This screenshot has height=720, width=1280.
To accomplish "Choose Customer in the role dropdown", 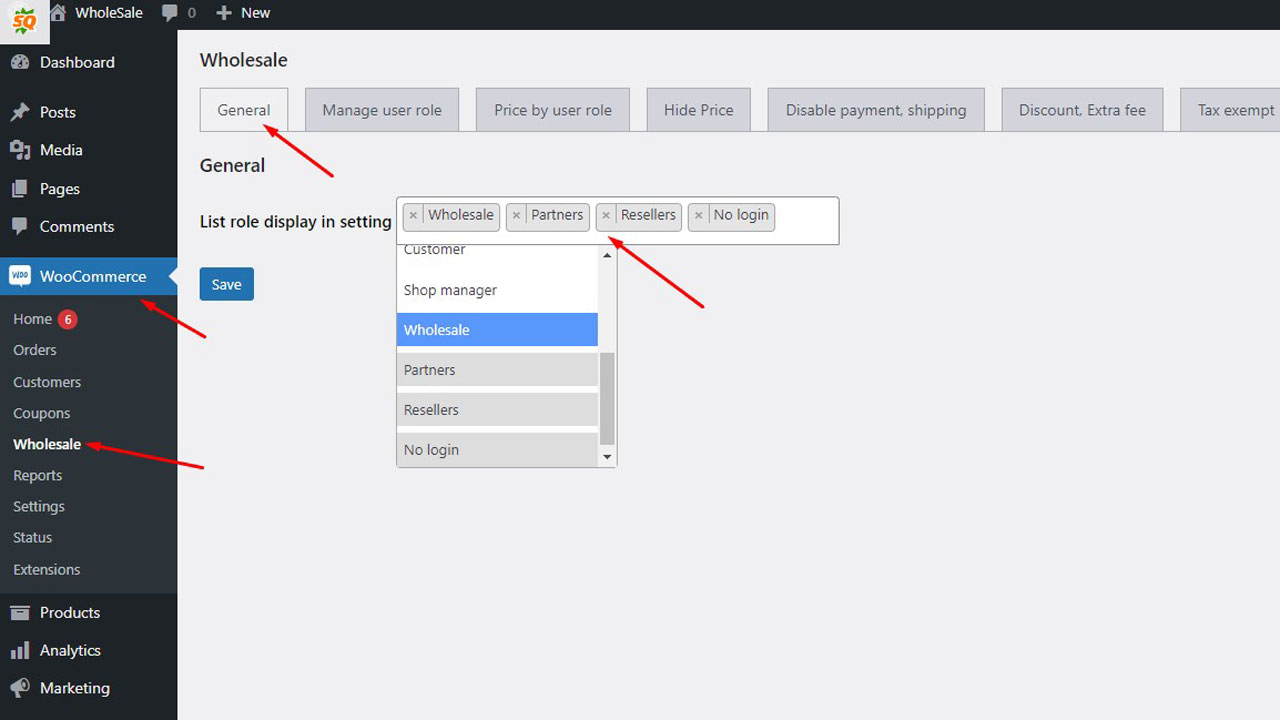I will click(497, 251).
